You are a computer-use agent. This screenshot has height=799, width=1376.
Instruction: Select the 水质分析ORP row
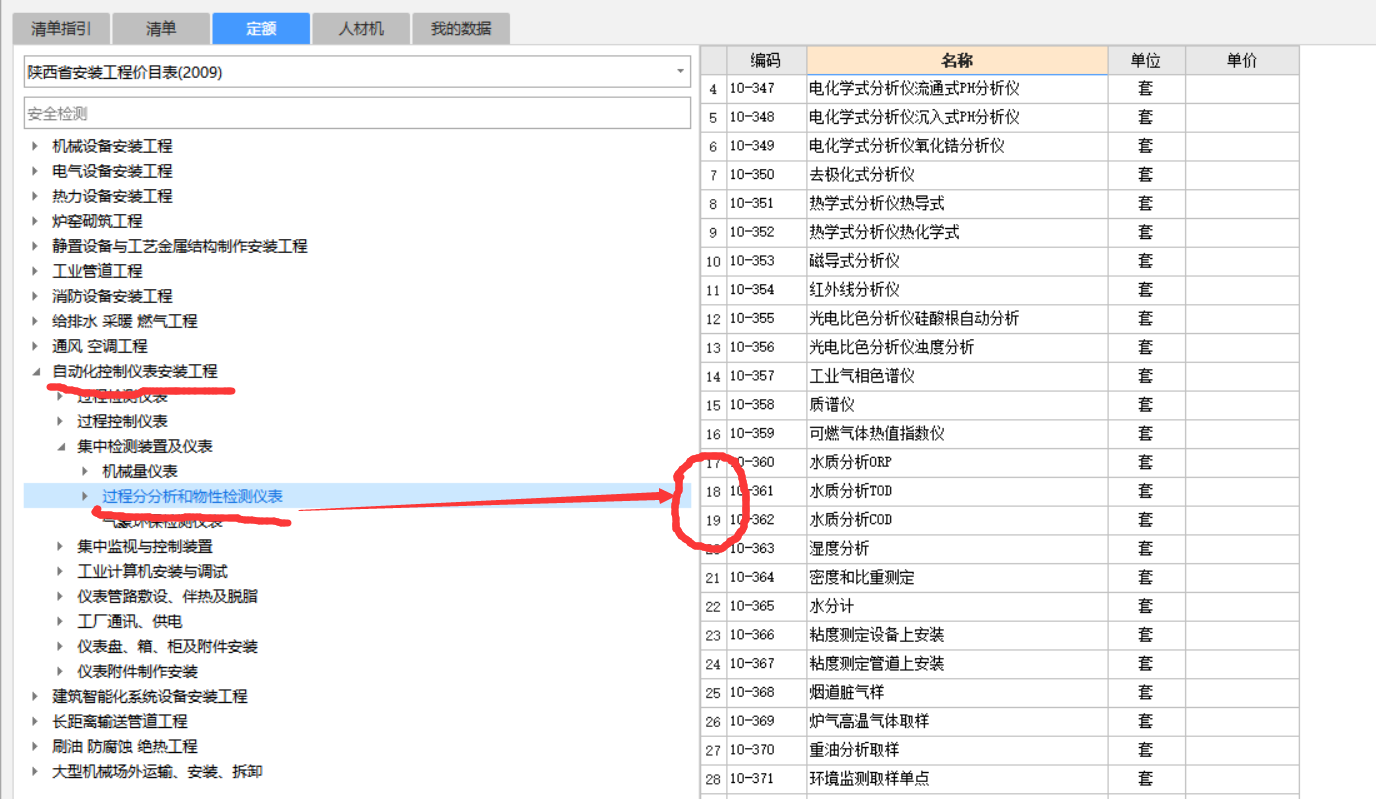click(1000, 463)
